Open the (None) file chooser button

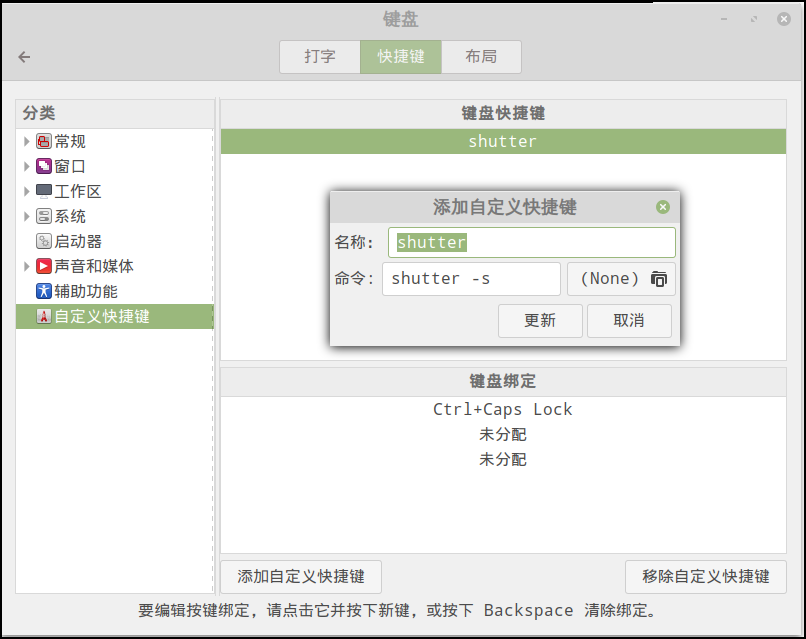click(621, 279)
